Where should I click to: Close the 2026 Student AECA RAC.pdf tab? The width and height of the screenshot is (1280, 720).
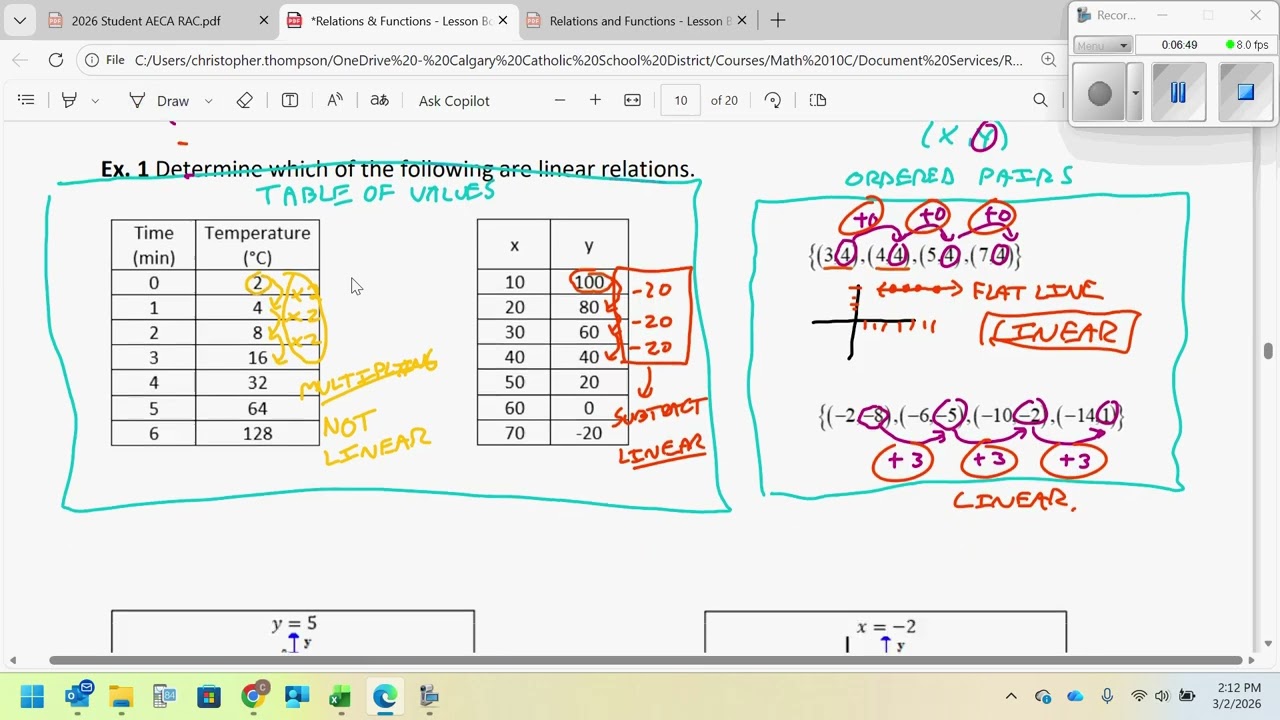264,20
